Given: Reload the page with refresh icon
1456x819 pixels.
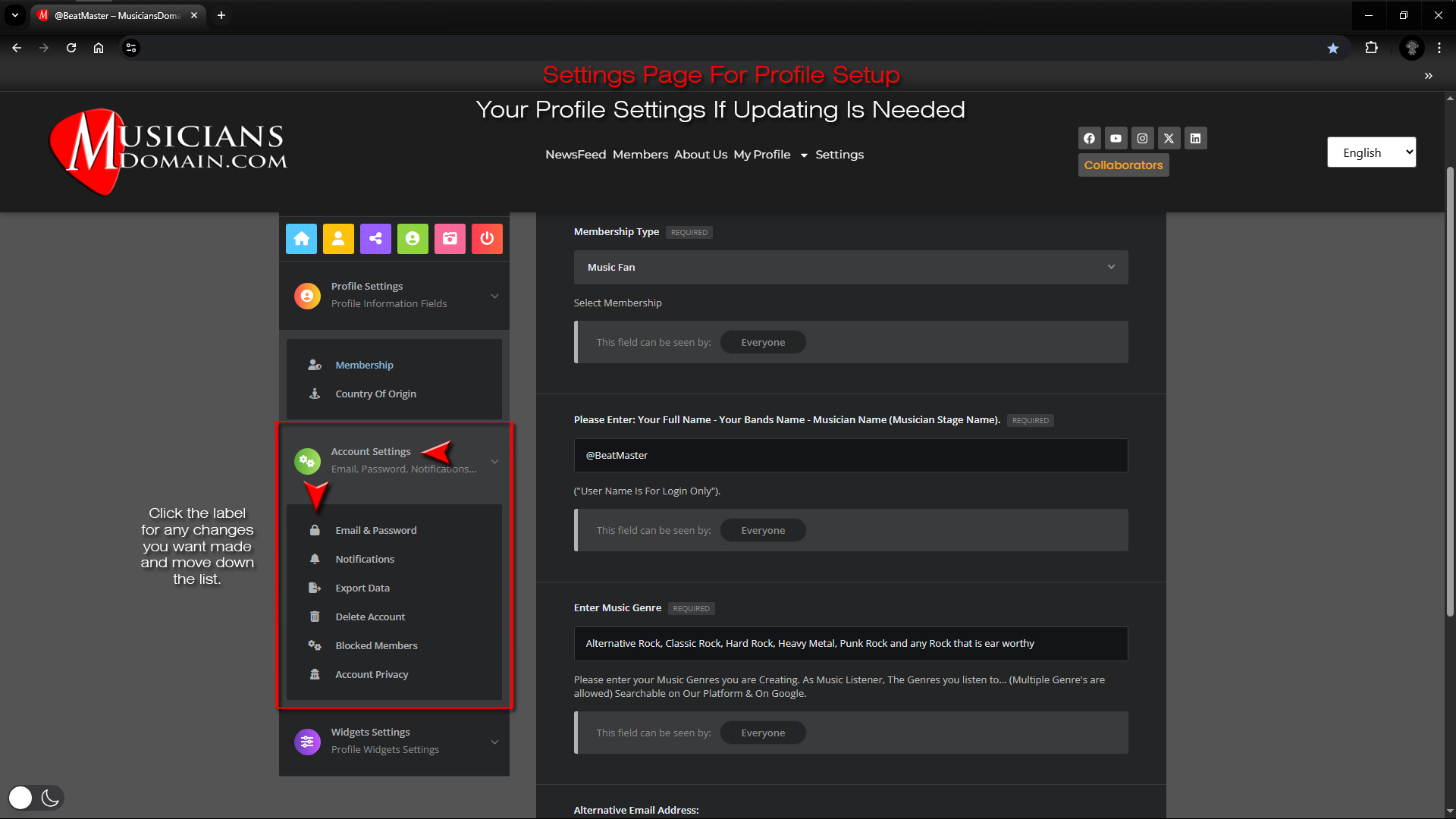Looking at the screenshot, I should coord(71,48).
